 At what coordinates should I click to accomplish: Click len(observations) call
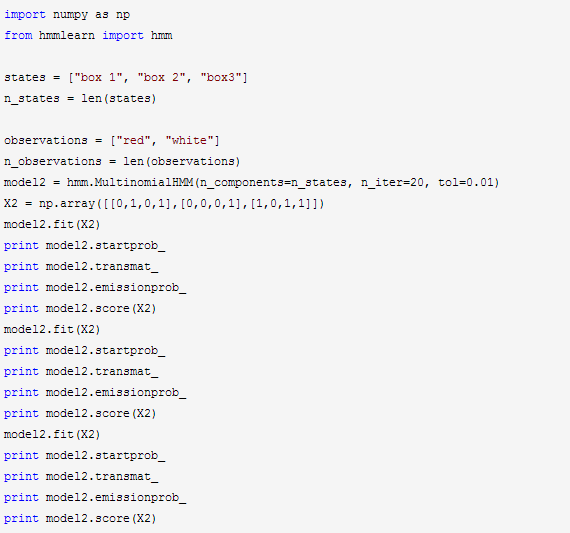[x=181, y=161]
